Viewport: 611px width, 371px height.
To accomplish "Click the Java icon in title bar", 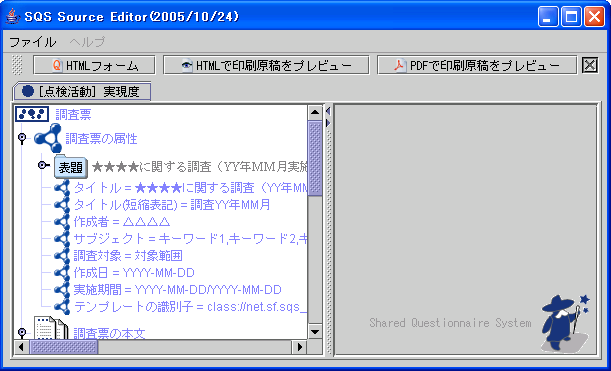I will pos(12,16).
